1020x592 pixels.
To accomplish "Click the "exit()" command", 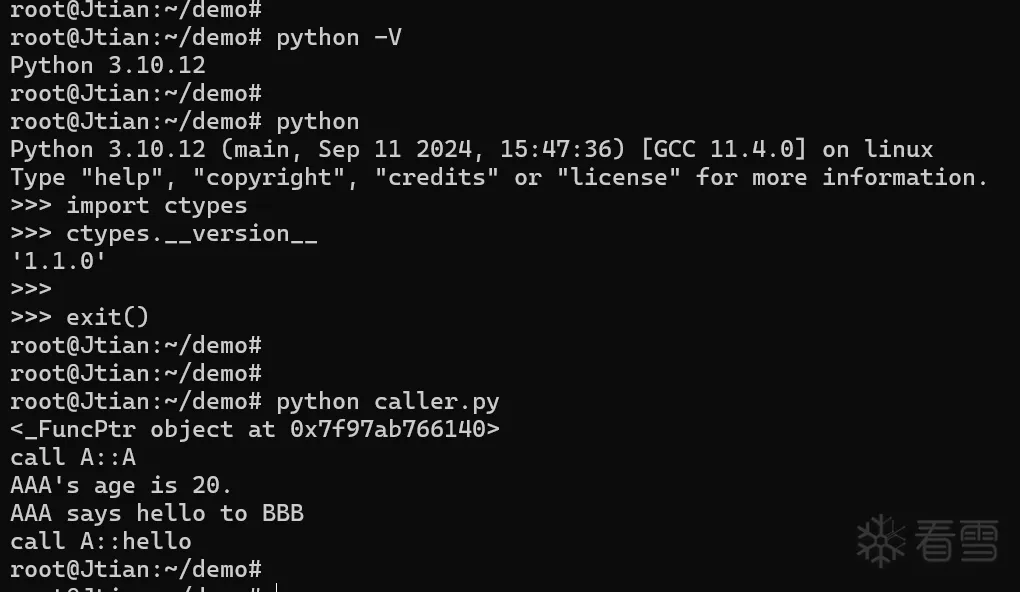I will click(108, 318).
